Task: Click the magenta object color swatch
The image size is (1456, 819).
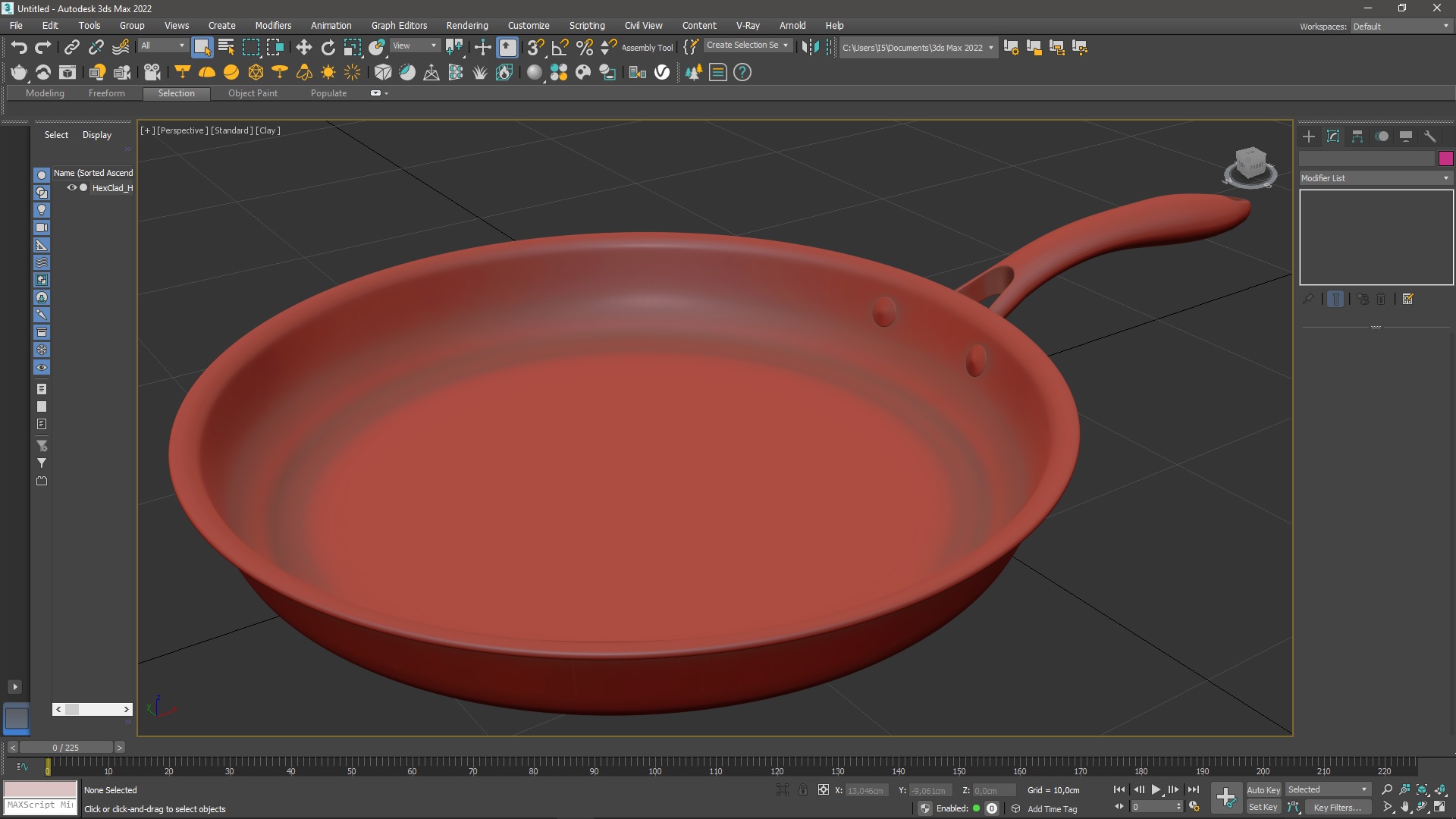Action: (1445, 158)
